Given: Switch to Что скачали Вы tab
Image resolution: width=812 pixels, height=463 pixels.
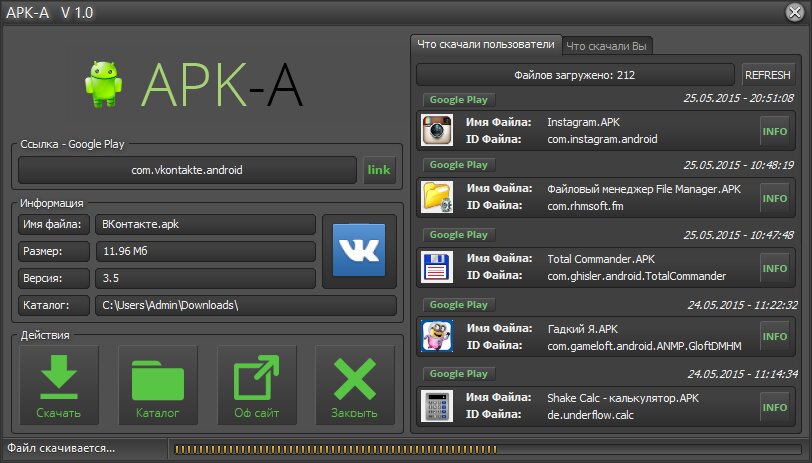Looking at the screenshot, I should tap(607, 46).
